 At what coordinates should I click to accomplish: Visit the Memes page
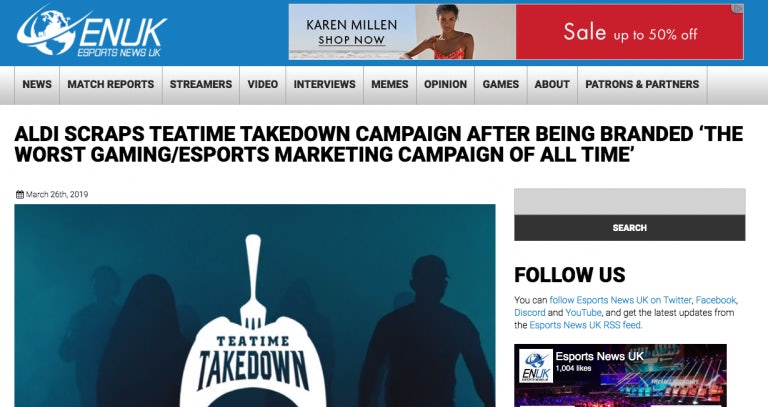click(389, 85)
